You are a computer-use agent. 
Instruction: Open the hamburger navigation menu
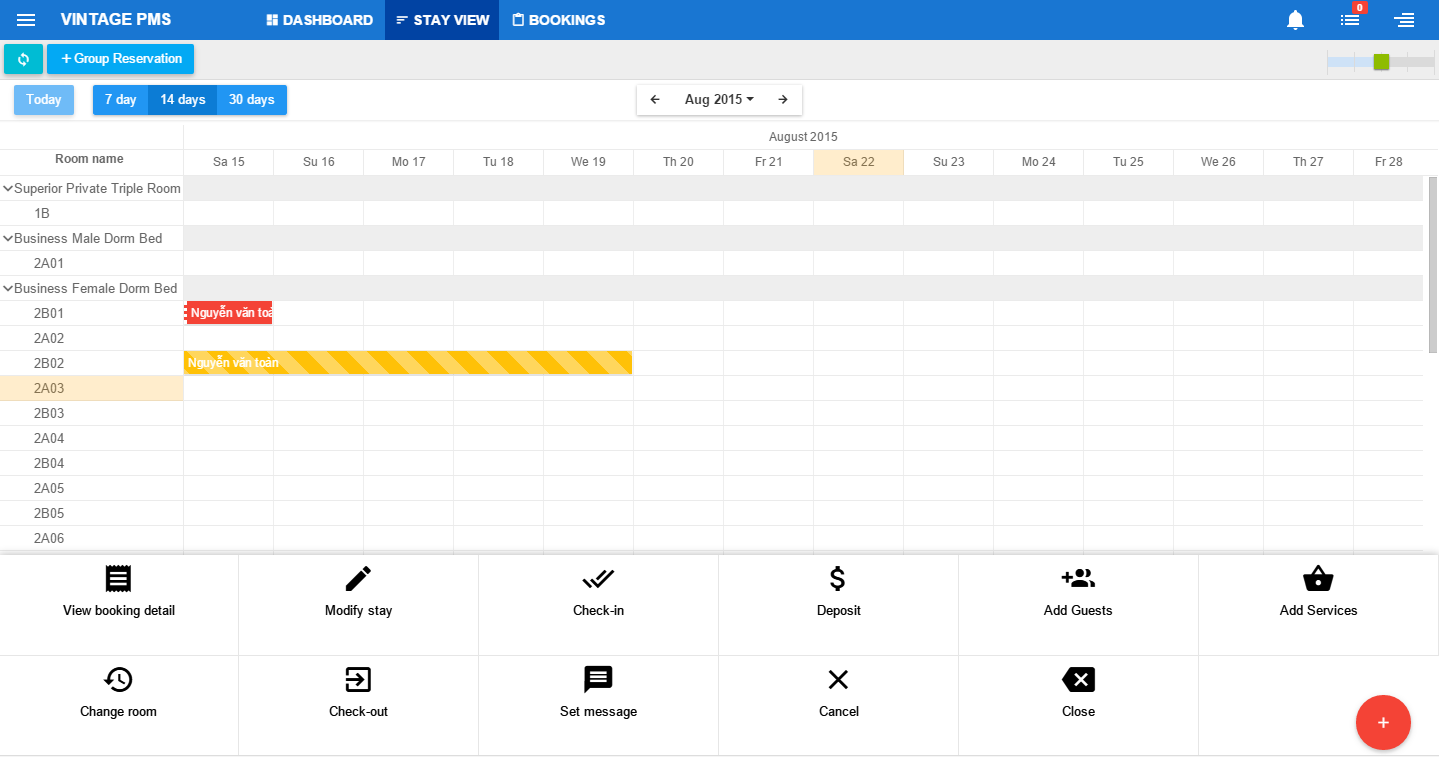tap(26, 20)
